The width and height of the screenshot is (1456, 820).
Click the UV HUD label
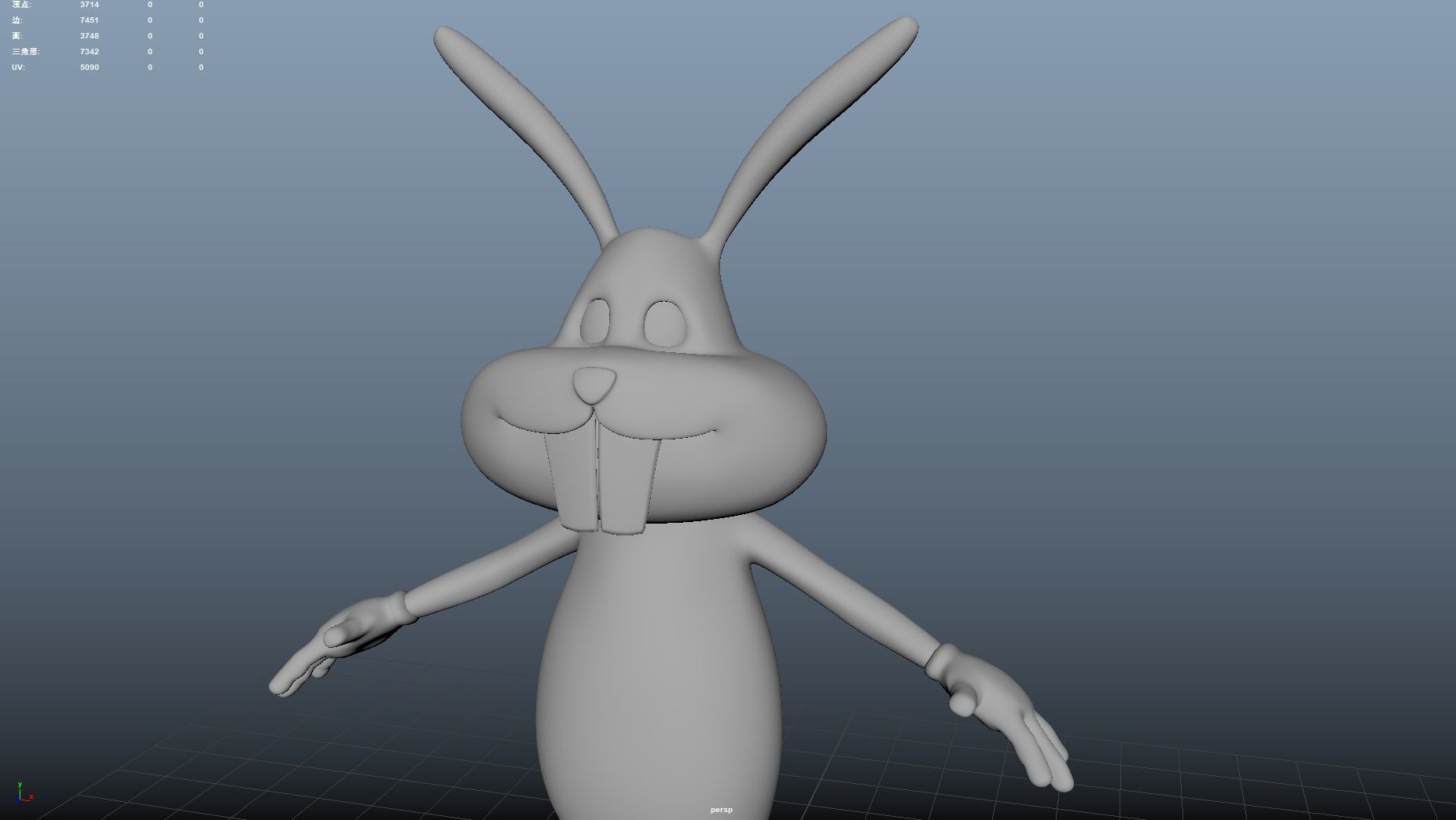point(18,68)
